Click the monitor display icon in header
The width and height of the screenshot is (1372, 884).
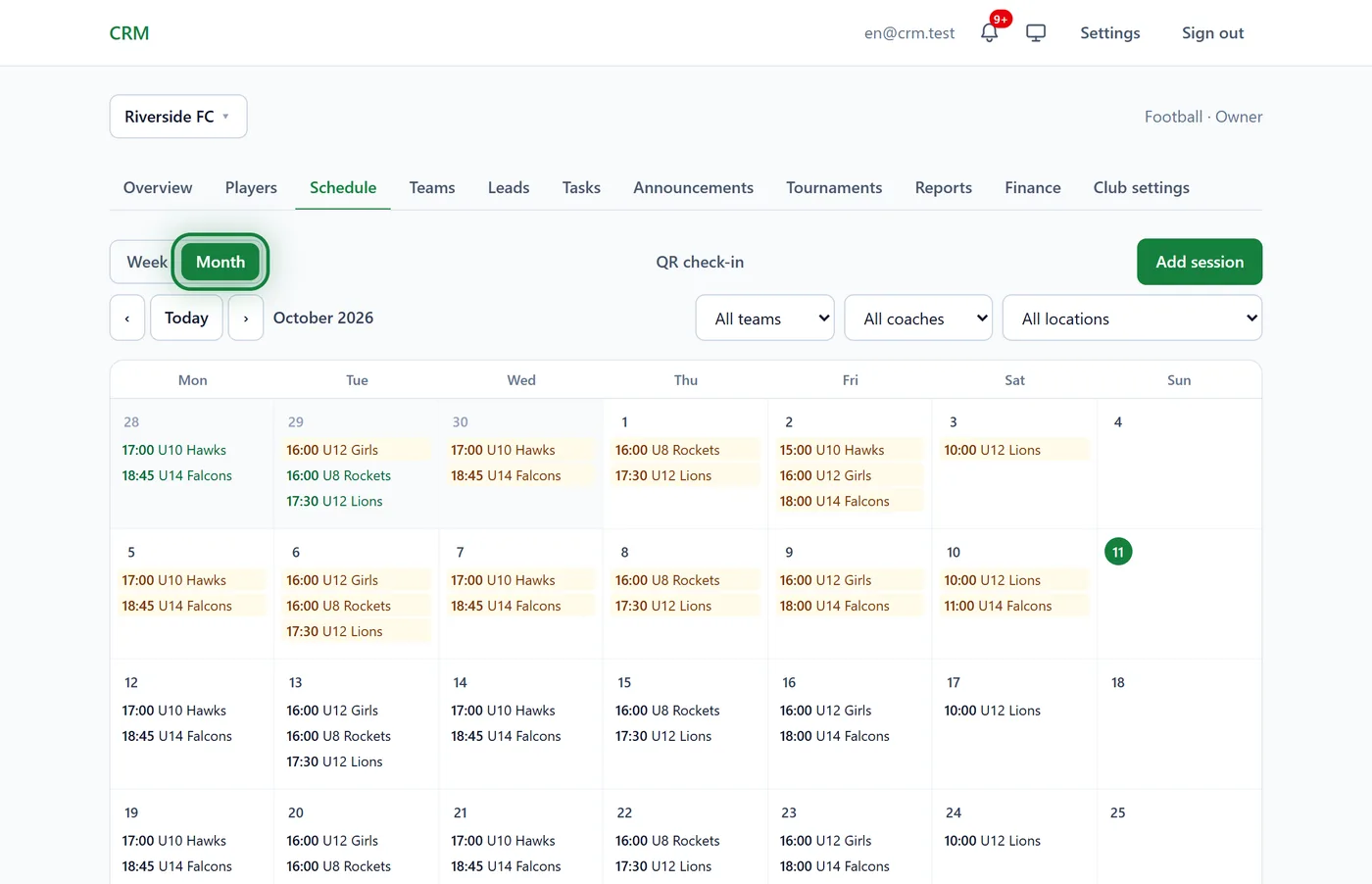pos(1036,33)
